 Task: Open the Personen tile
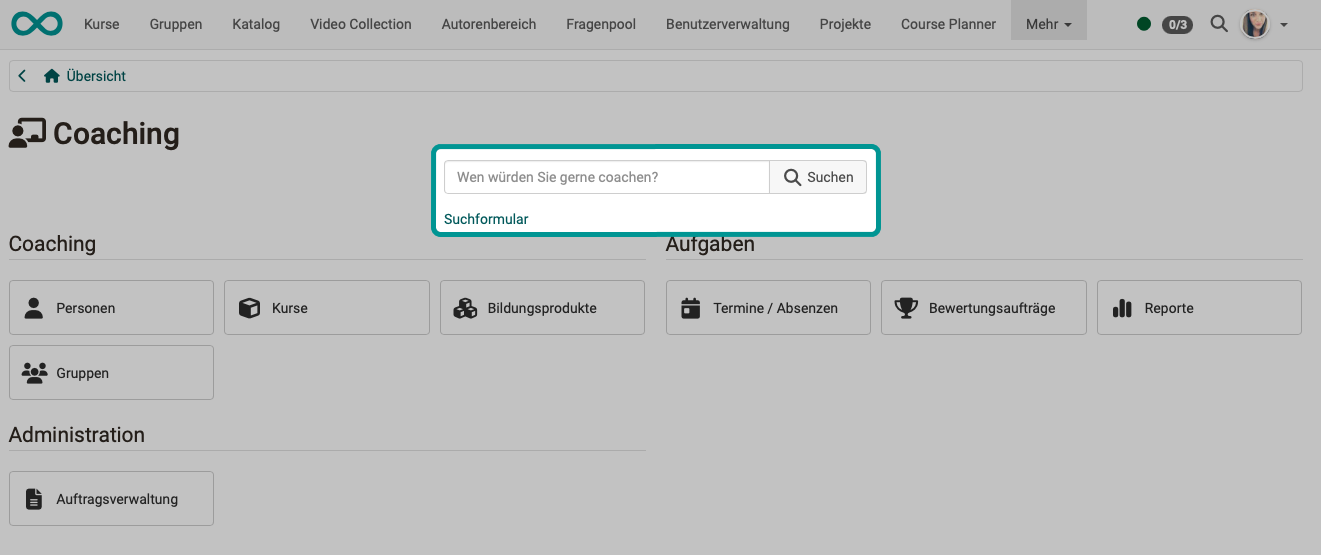click(111, 307)
